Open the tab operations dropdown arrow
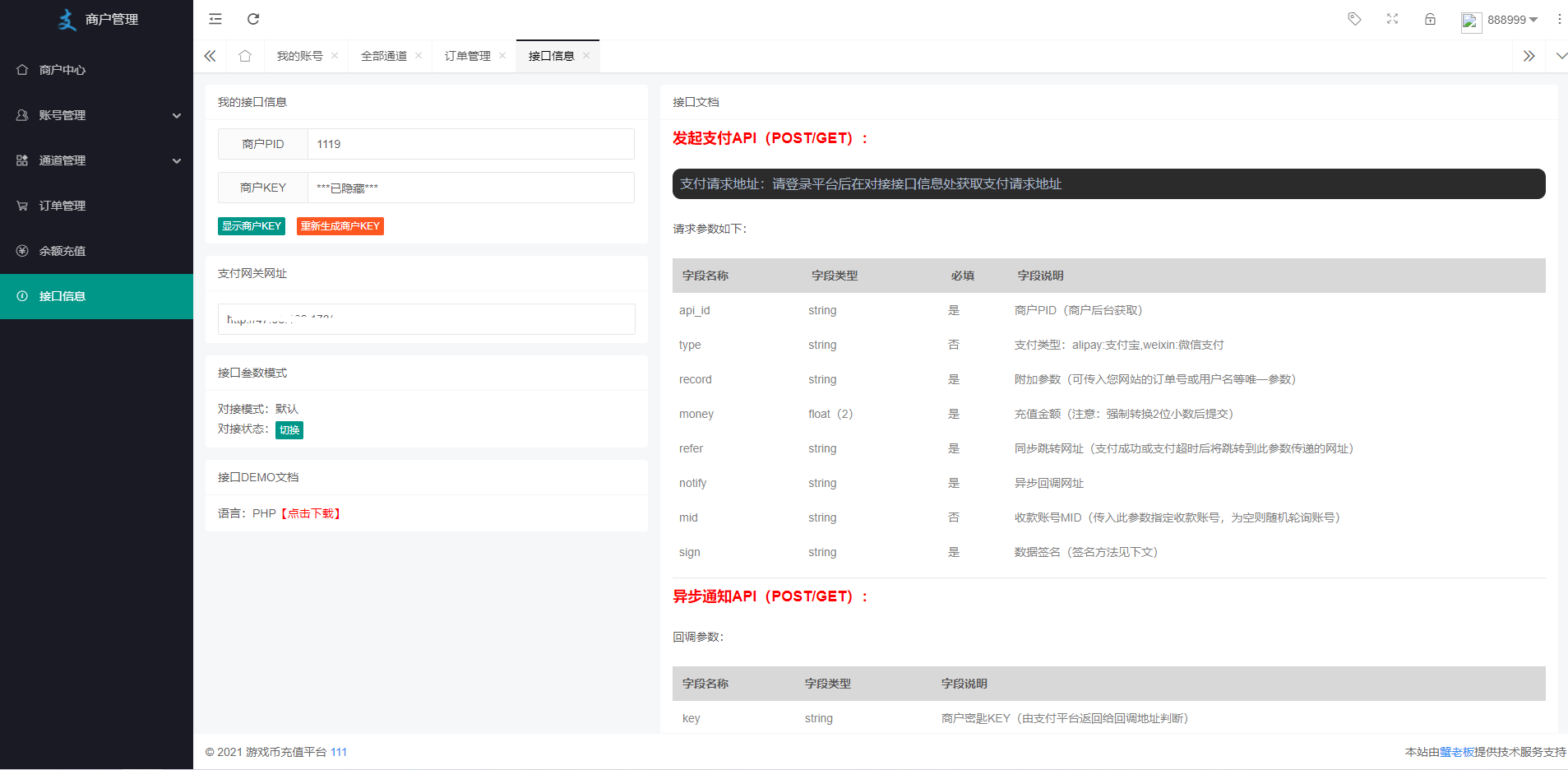 (x=1561, y=56)
